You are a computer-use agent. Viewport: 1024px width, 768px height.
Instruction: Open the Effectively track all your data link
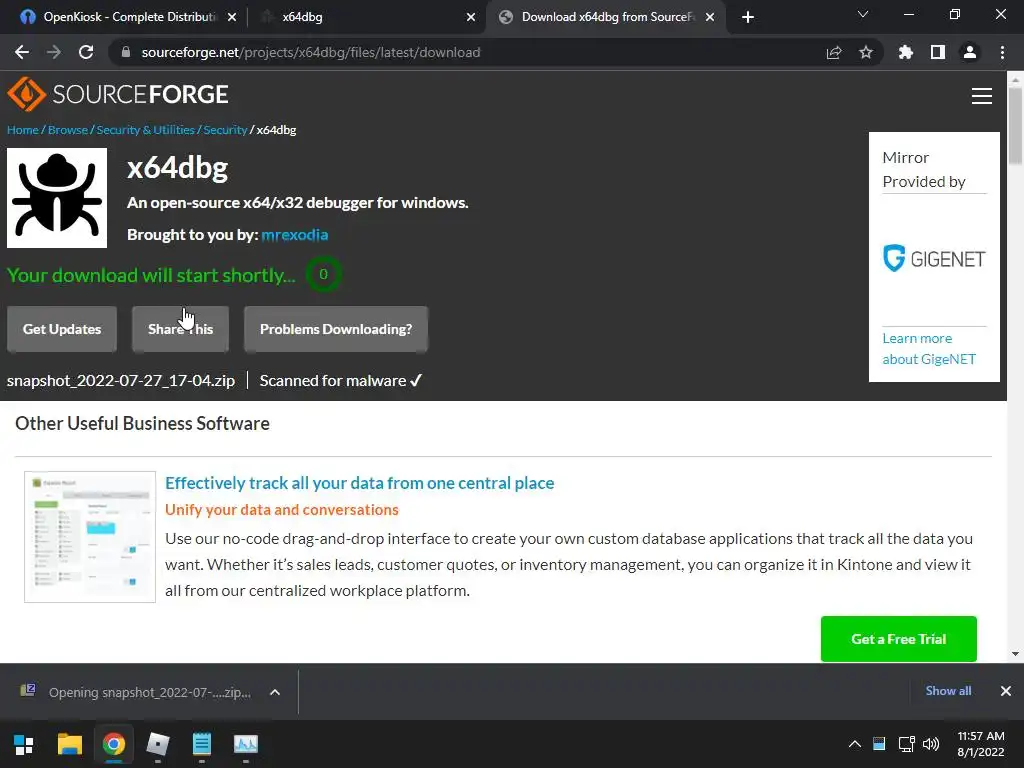tap(359, 483)
